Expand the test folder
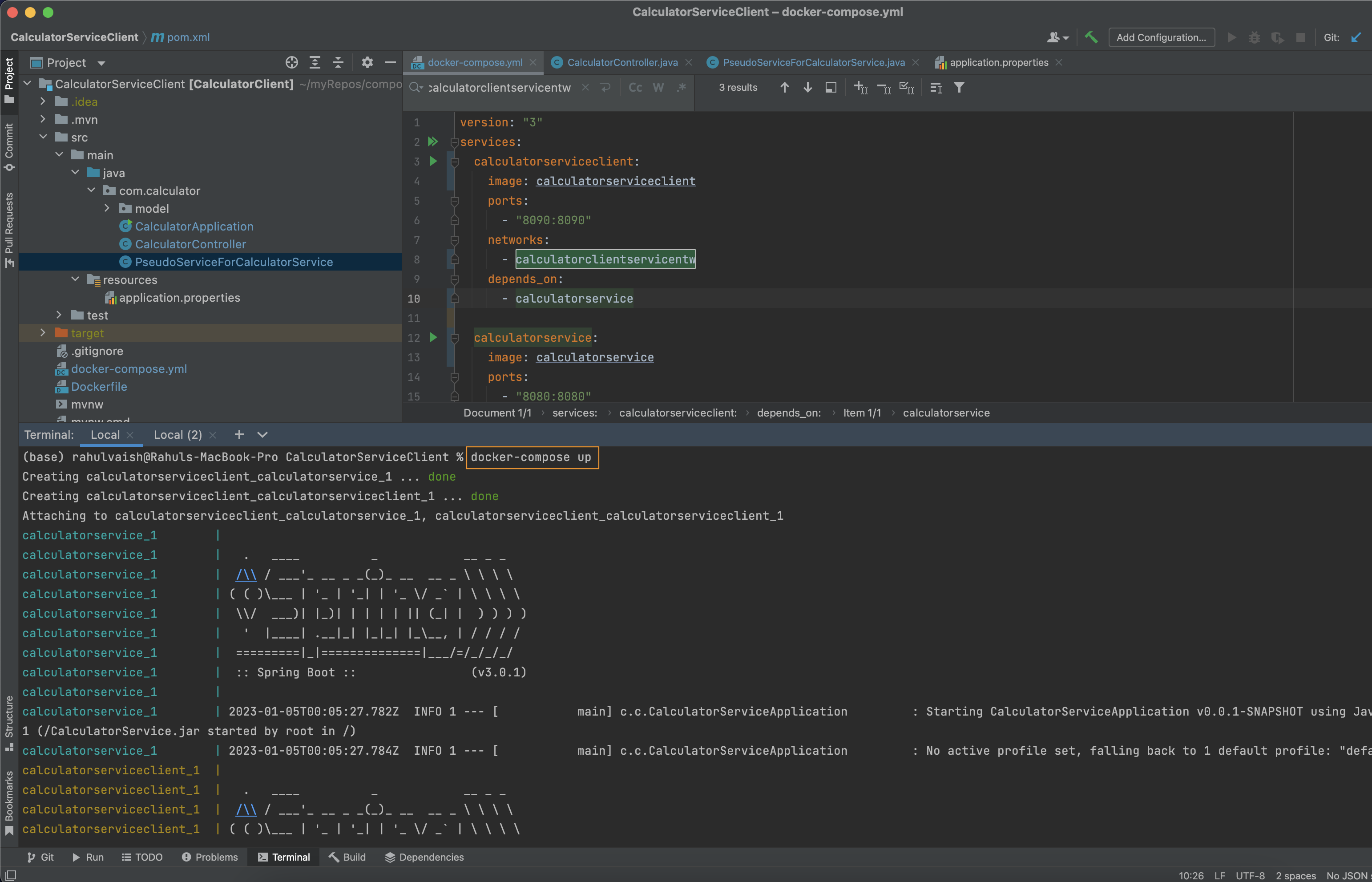 [x=59, y=315]
